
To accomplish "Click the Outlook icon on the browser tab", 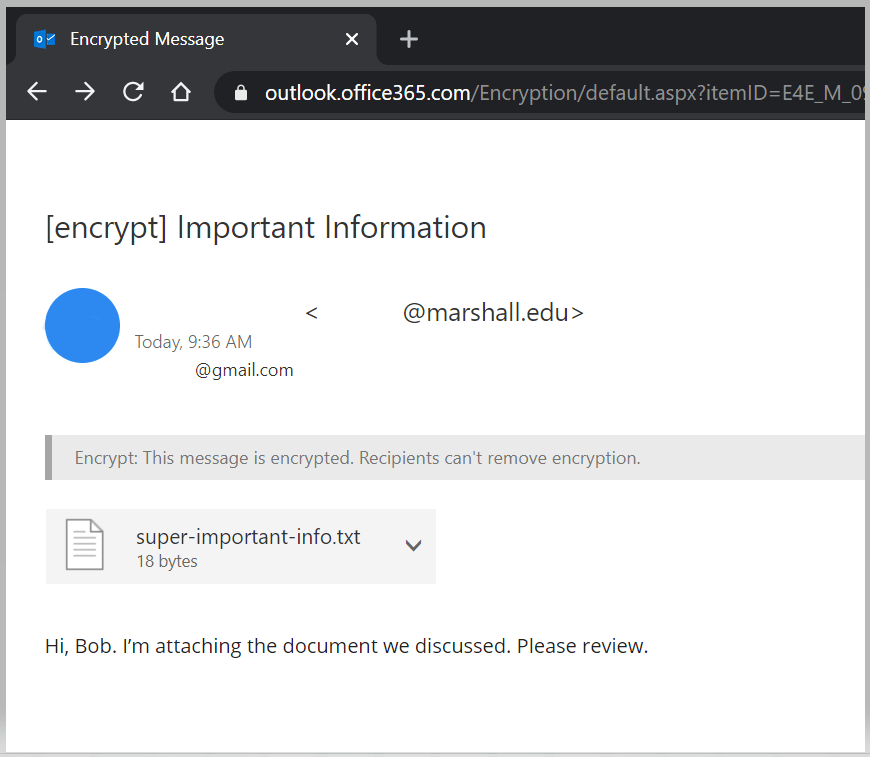I will [44, 39].
